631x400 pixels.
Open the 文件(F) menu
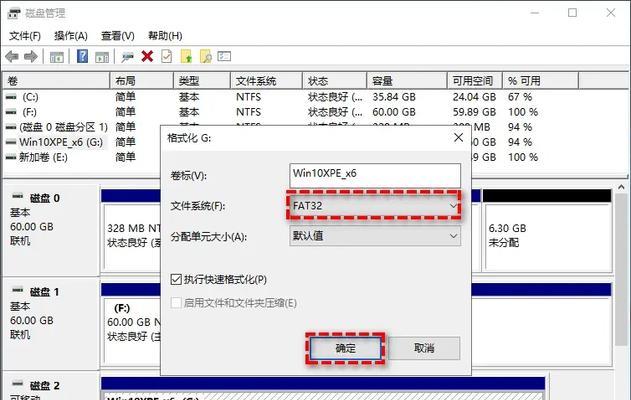click(x=25, y=36)
